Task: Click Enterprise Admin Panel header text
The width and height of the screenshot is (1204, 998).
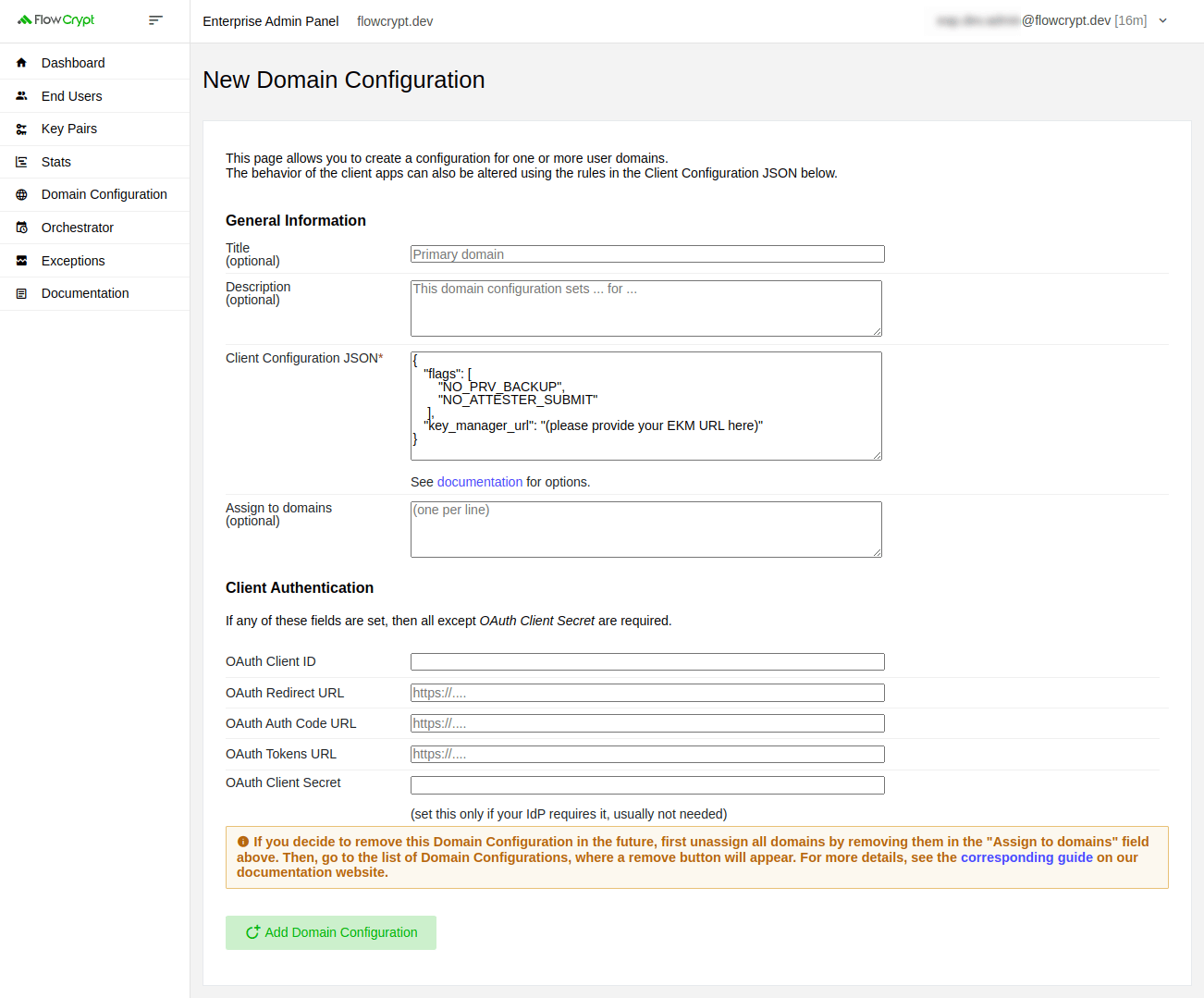Action: click(x=271, y=21)
